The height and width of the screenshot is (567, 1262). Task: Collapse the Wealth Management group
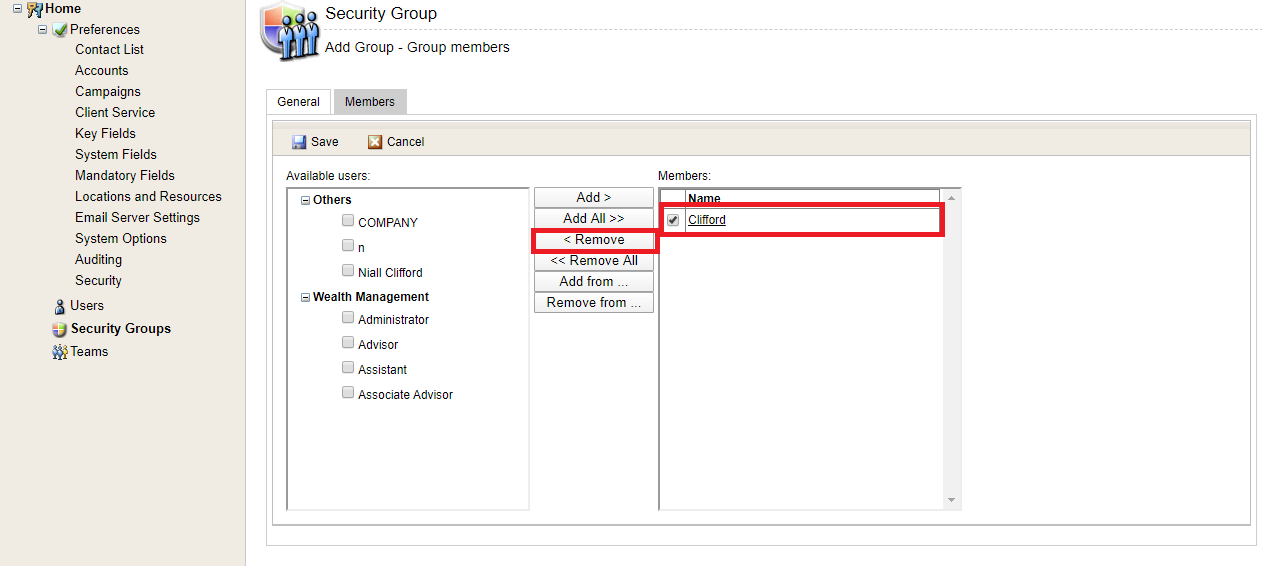[305, 297]
